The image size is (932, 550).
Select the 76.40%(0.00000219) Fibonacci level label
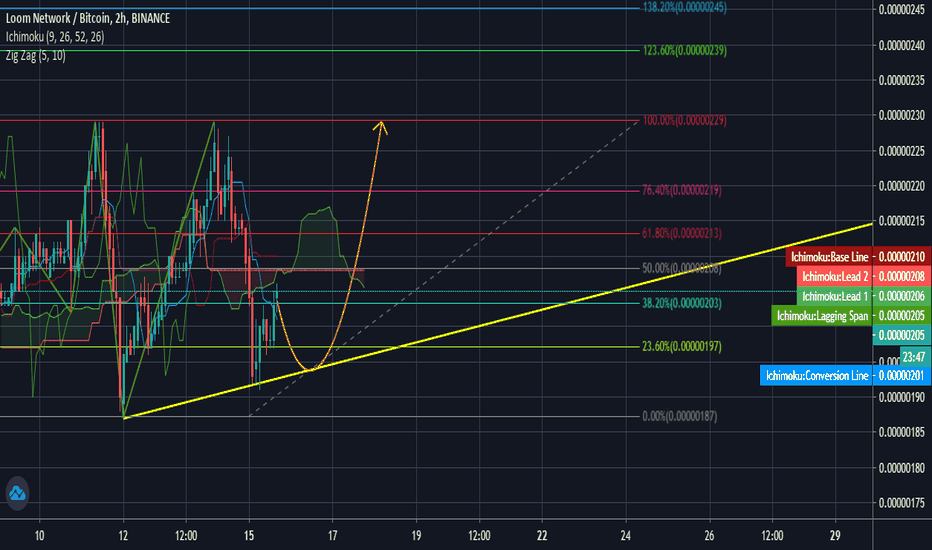pos(682,190)
